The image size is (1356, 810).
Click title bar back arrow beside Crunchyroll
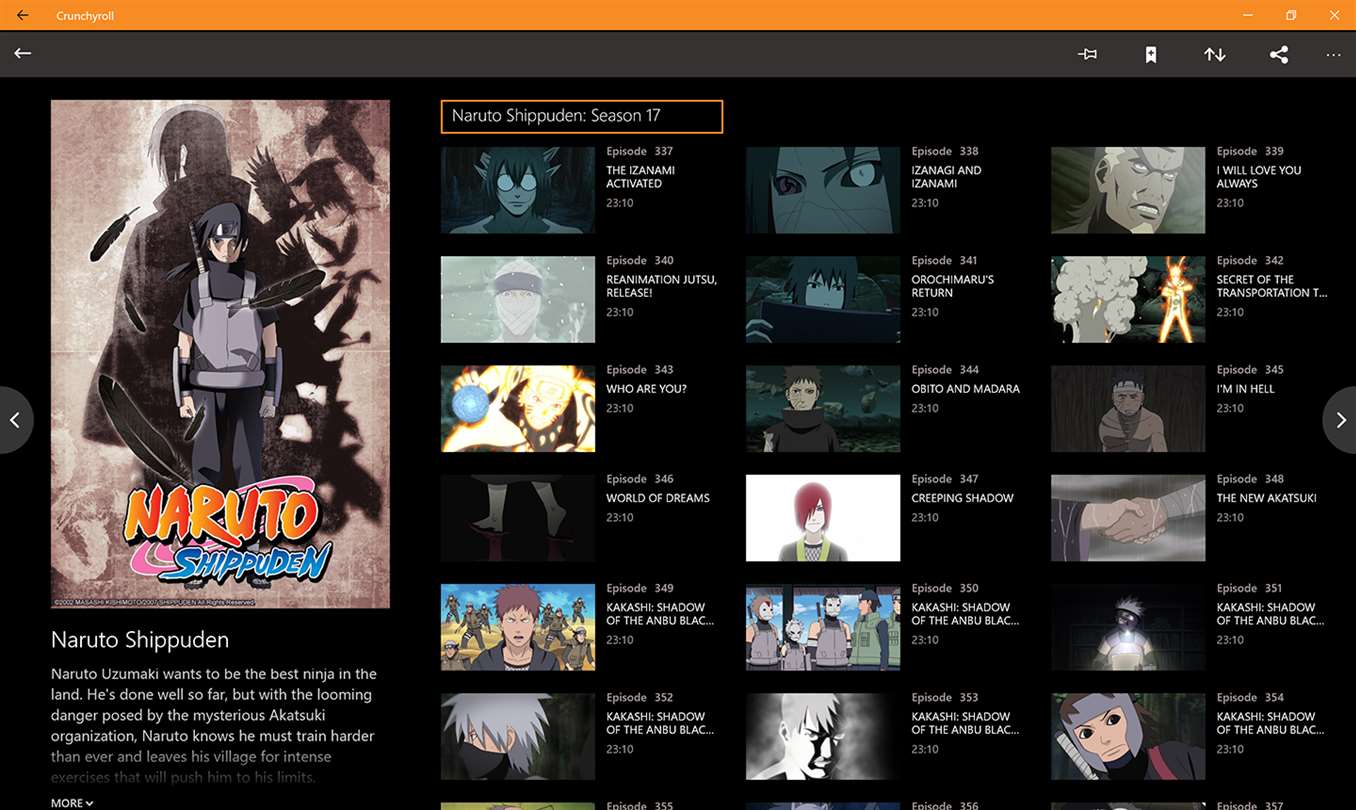pos(22,15)
